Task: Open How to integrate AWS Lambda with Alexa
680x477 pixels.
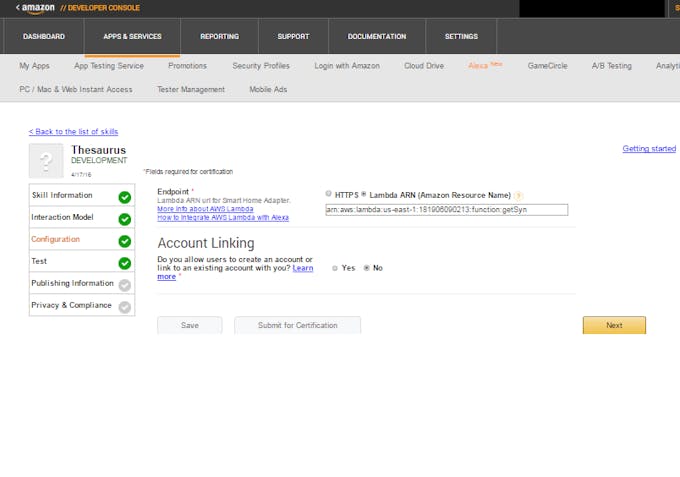Action: 223,217
